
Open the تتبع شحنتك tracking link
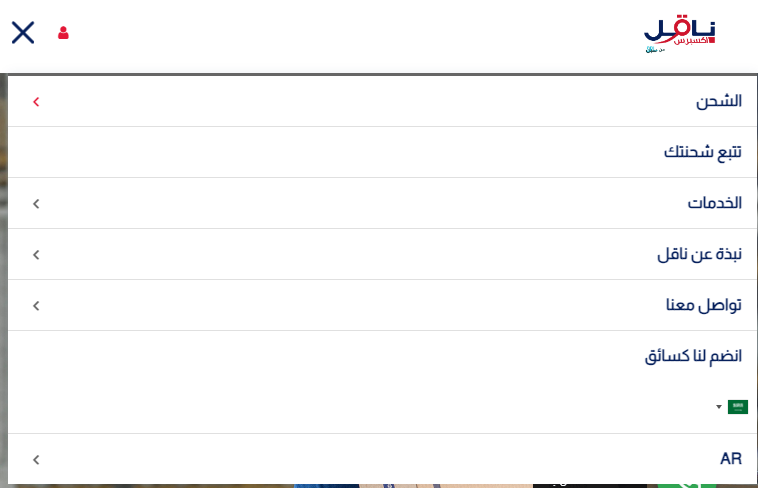tap(703, 152)
